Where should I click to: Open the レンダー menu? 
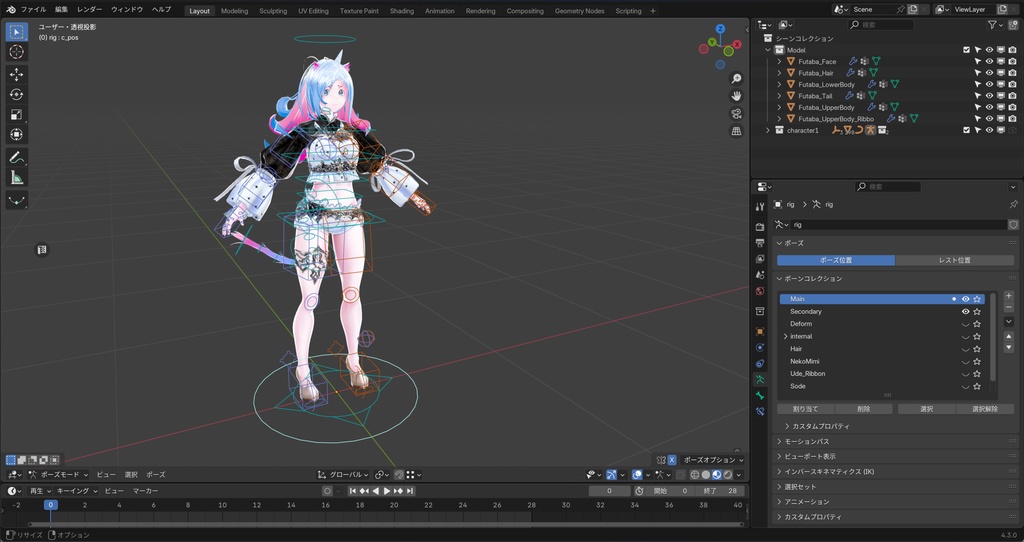click(89, 10)
